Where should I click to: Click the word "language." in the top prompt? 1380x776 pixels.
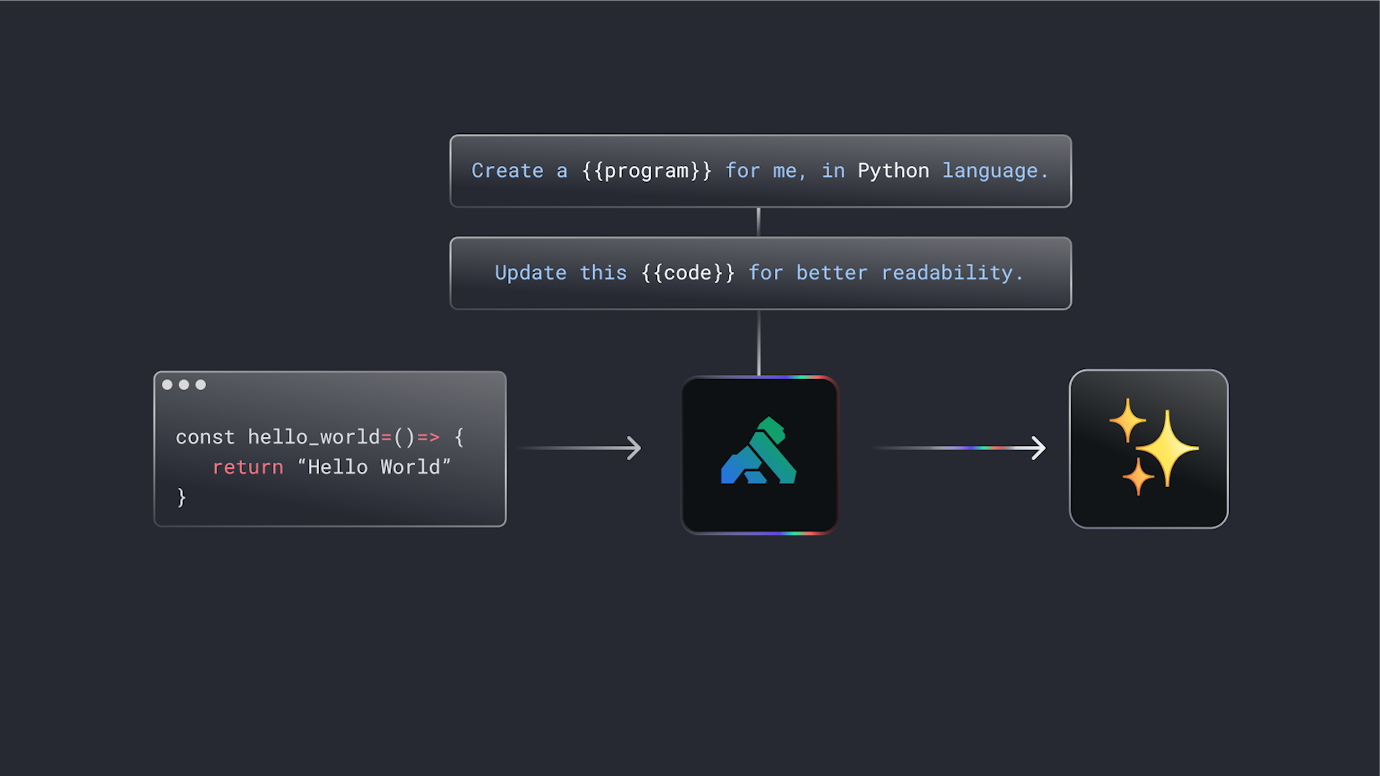click(x=995, y=171)
